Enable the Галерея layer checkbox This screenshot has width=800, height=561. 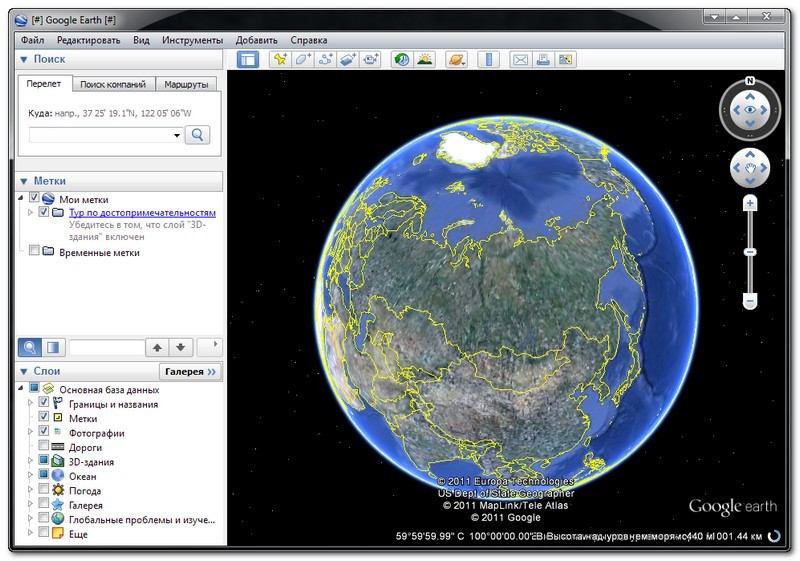pos(44,503)
